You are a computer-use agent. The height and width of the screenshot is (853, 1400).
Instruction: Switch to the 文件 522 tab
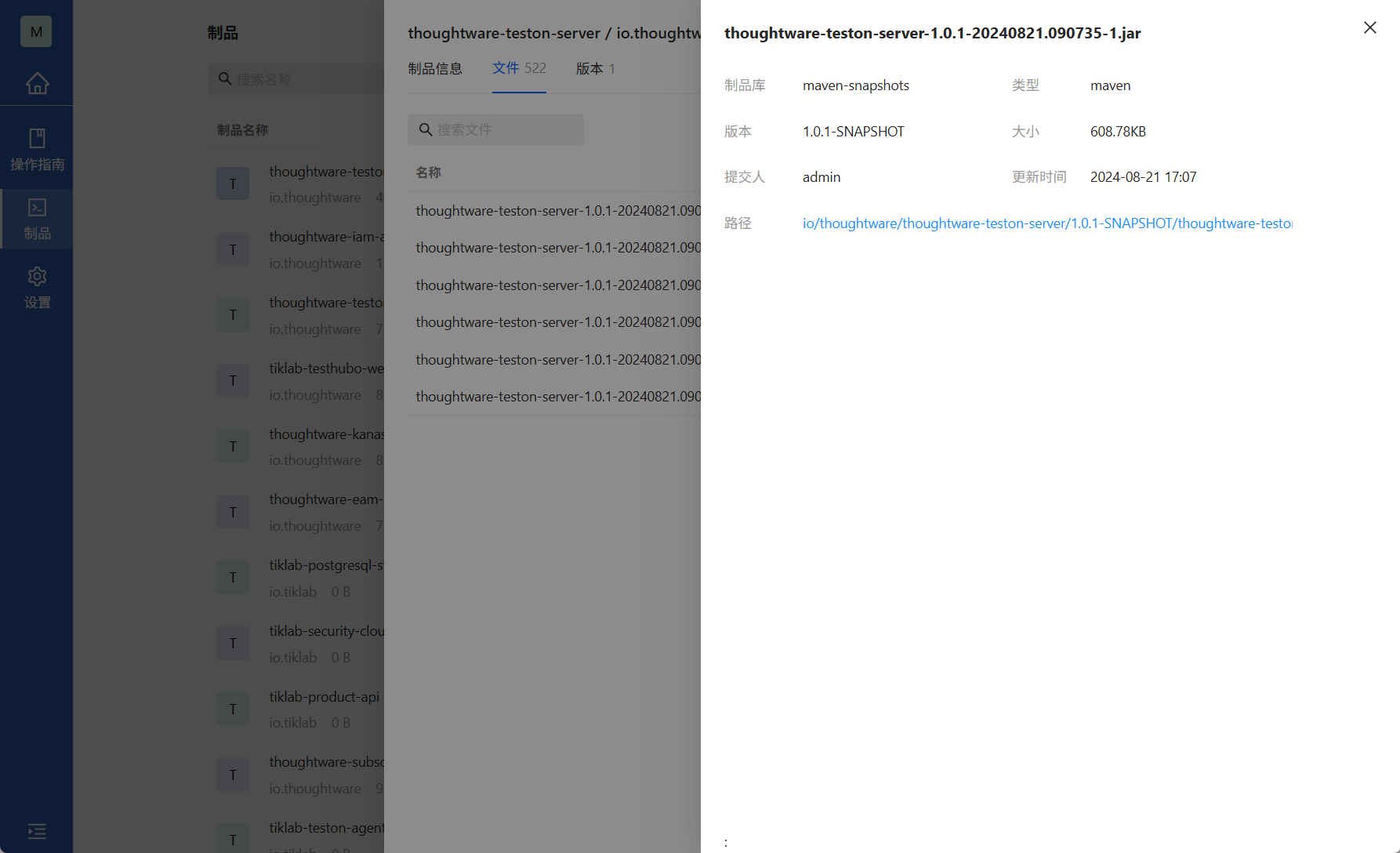[x=519, y=68]
